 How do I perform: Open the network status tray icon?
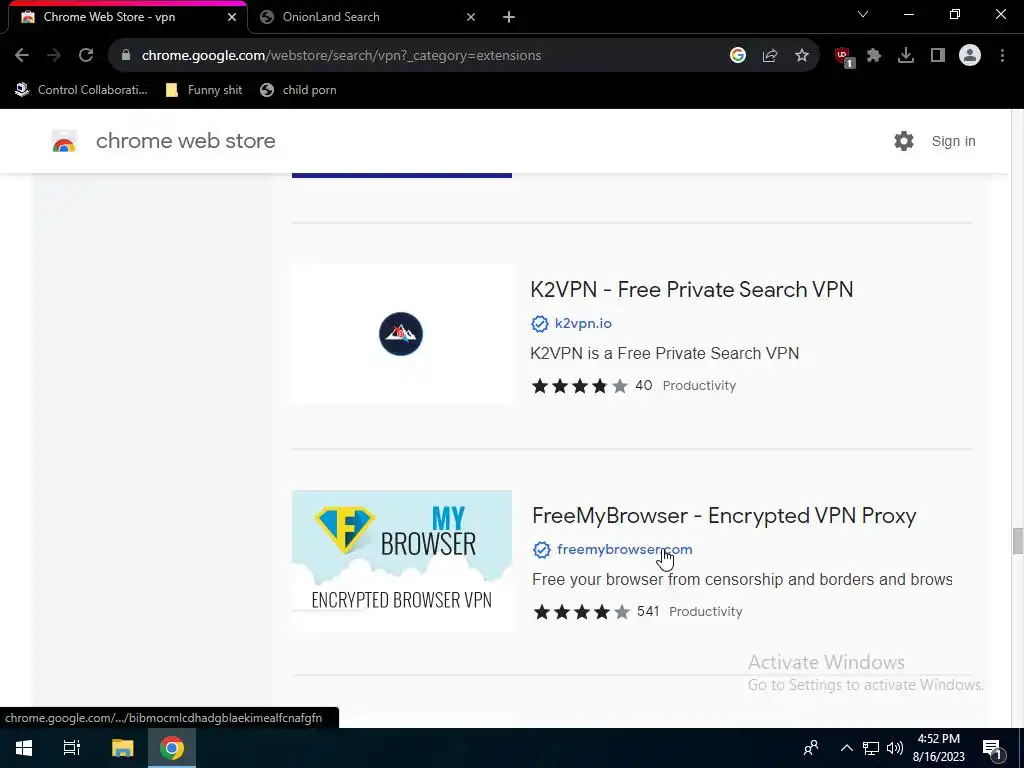(871, 748)
